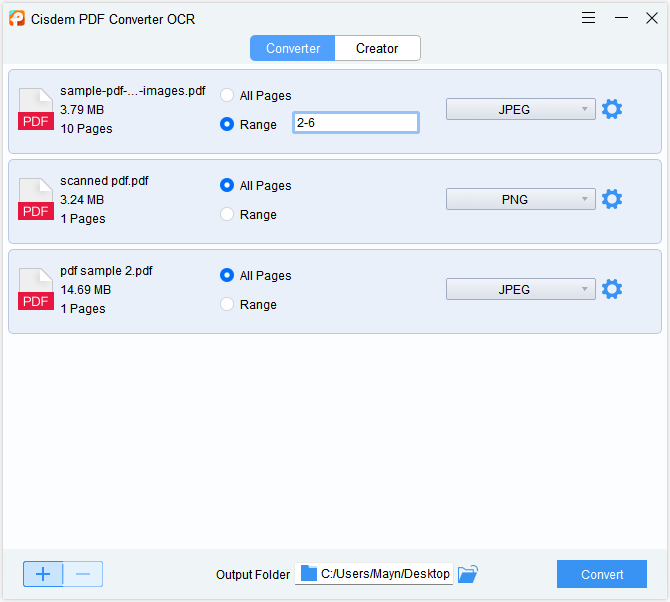Click the page range field containing 2-6

pyautogui.click(x=355, y=122)
